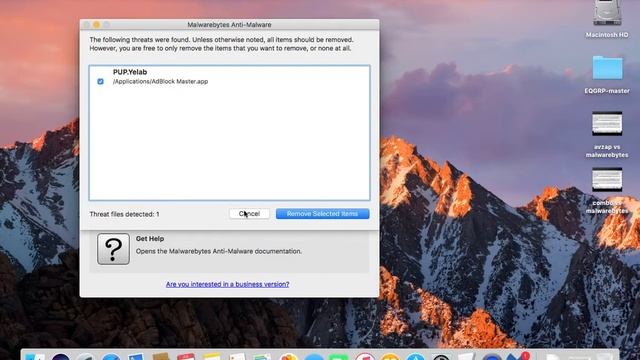Click the yellow minimize button of Malwarebytes window
640x360 pixels.
96,25
